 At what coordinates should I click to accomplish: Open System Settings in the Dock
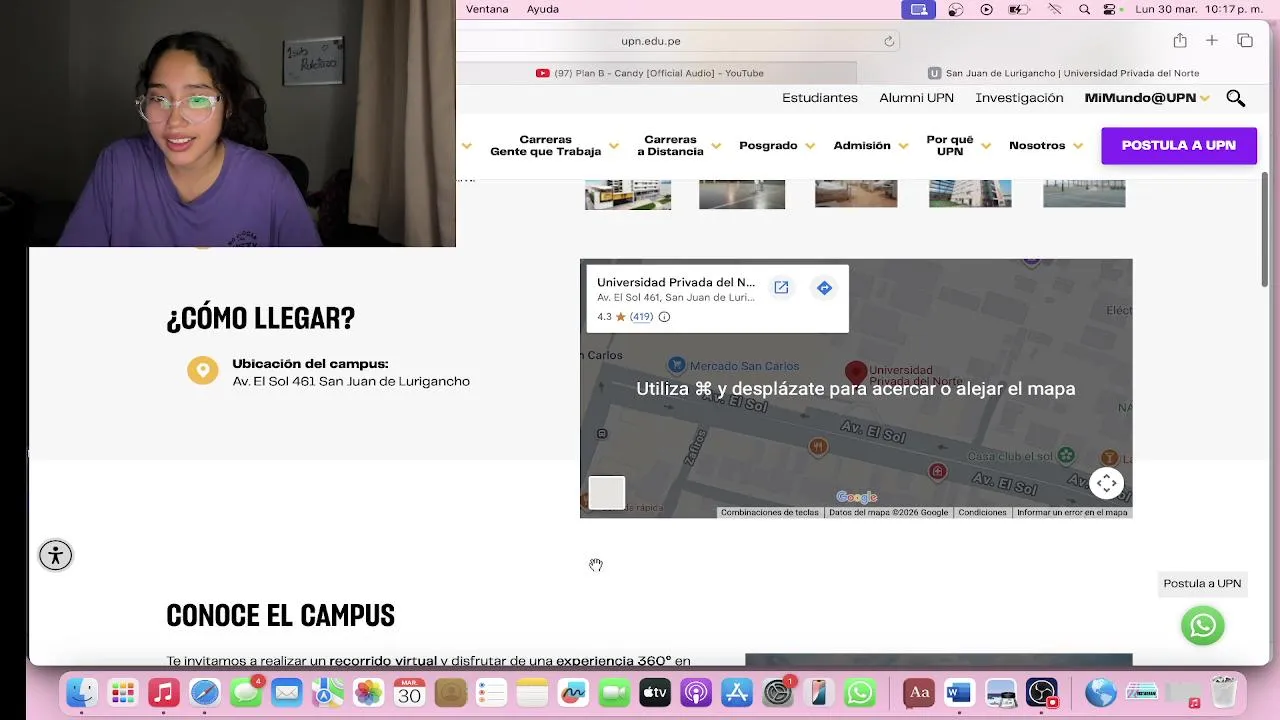click(x=778, y=692)
